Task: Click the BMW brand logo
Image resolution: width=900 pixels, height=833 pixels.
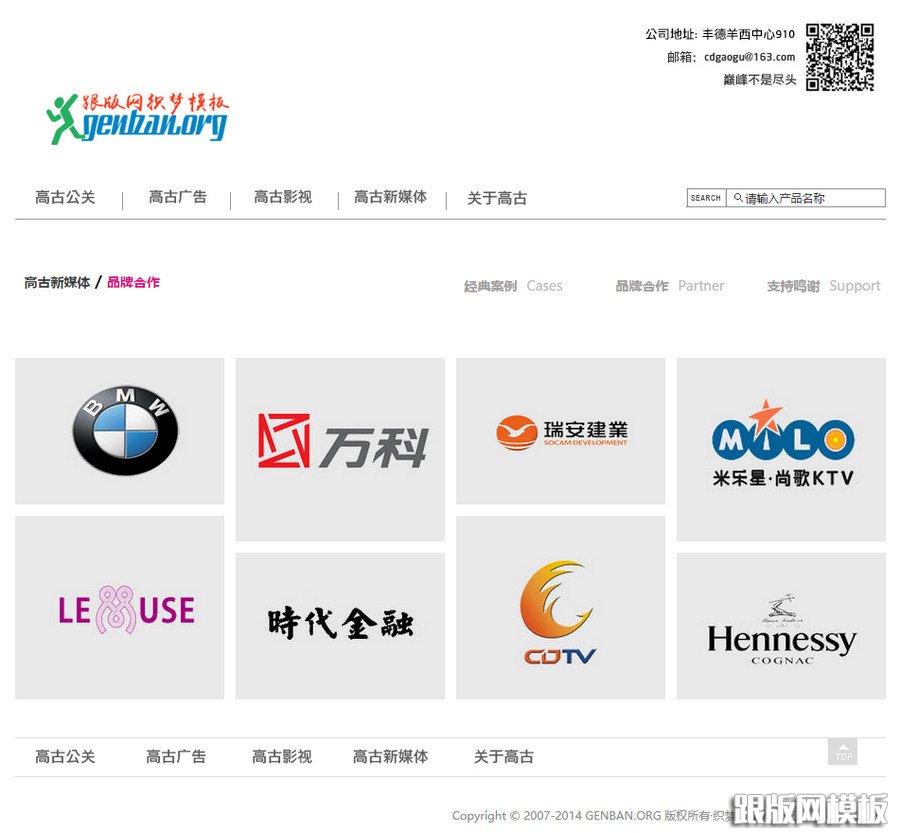Action: (x=119, y=430)
